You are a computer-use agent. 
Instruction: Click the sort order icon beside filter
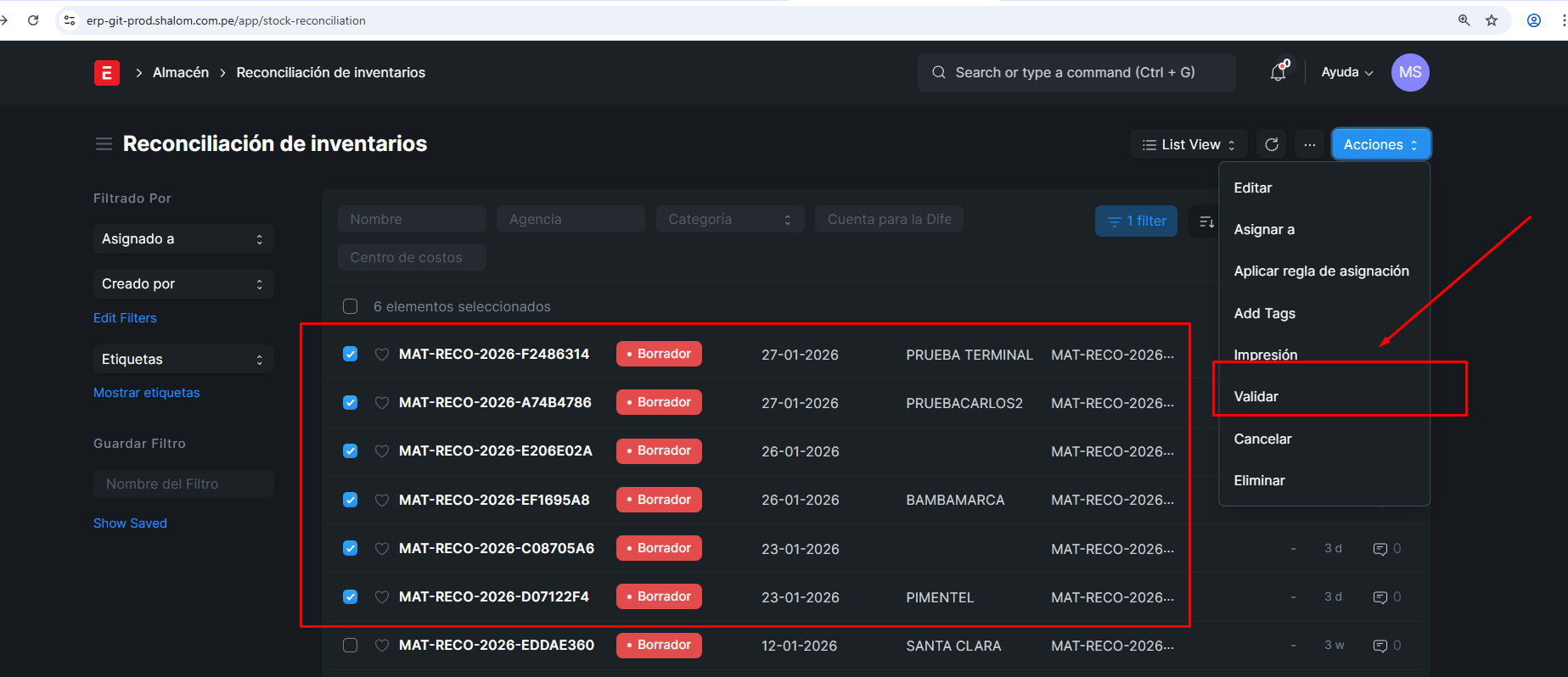click(x=1206, y=221)
